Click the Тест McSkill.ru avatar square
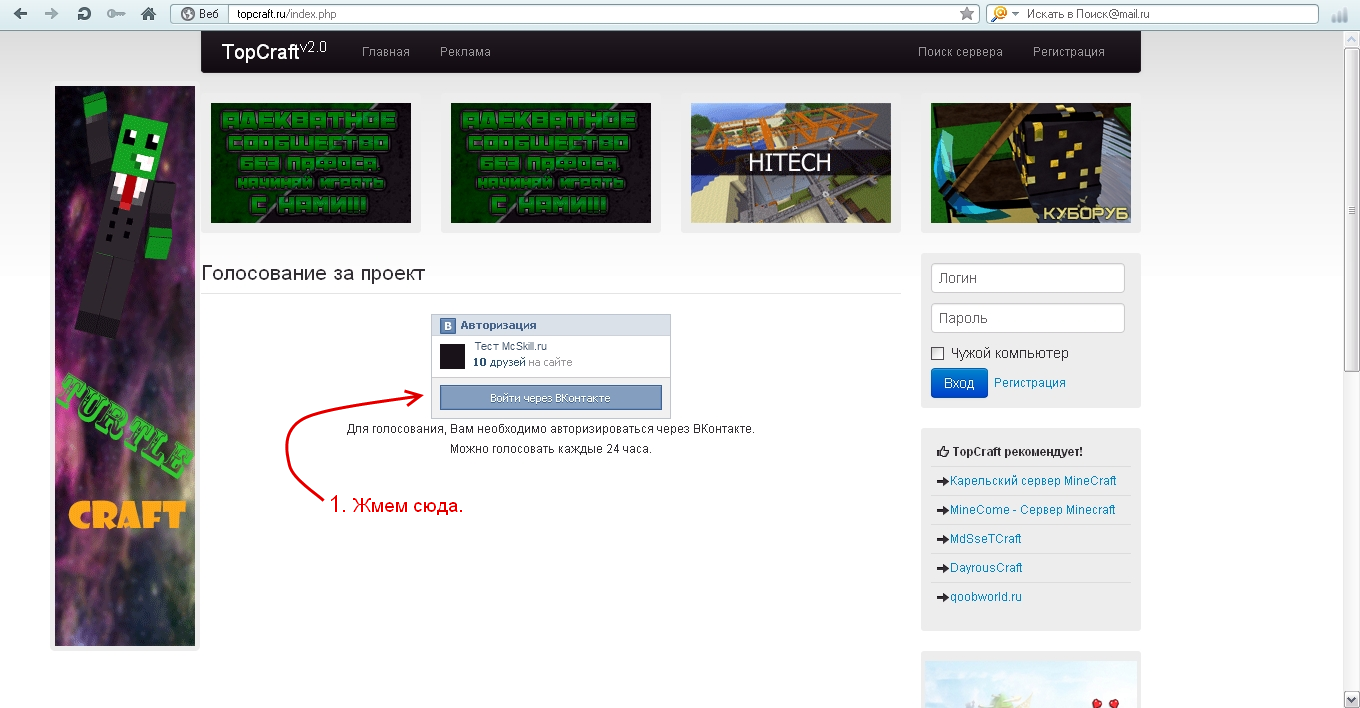 (x=453, y=356)
